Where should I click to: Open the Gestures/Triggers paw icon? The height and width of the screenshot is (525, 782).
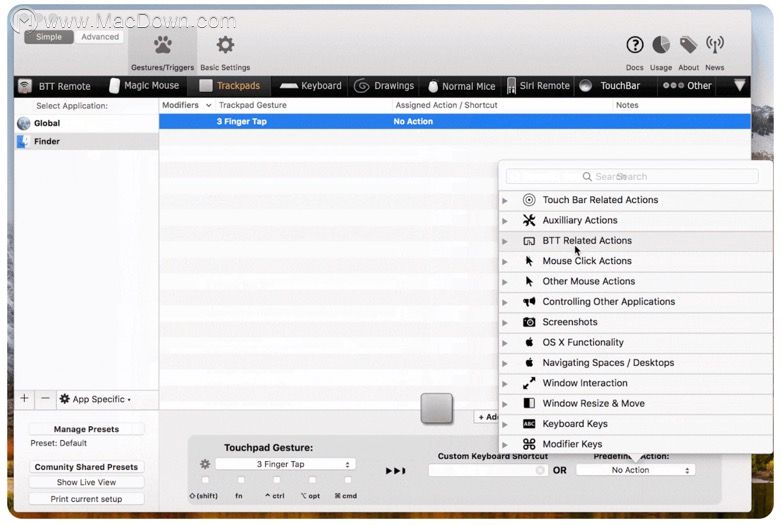(163, 45)
